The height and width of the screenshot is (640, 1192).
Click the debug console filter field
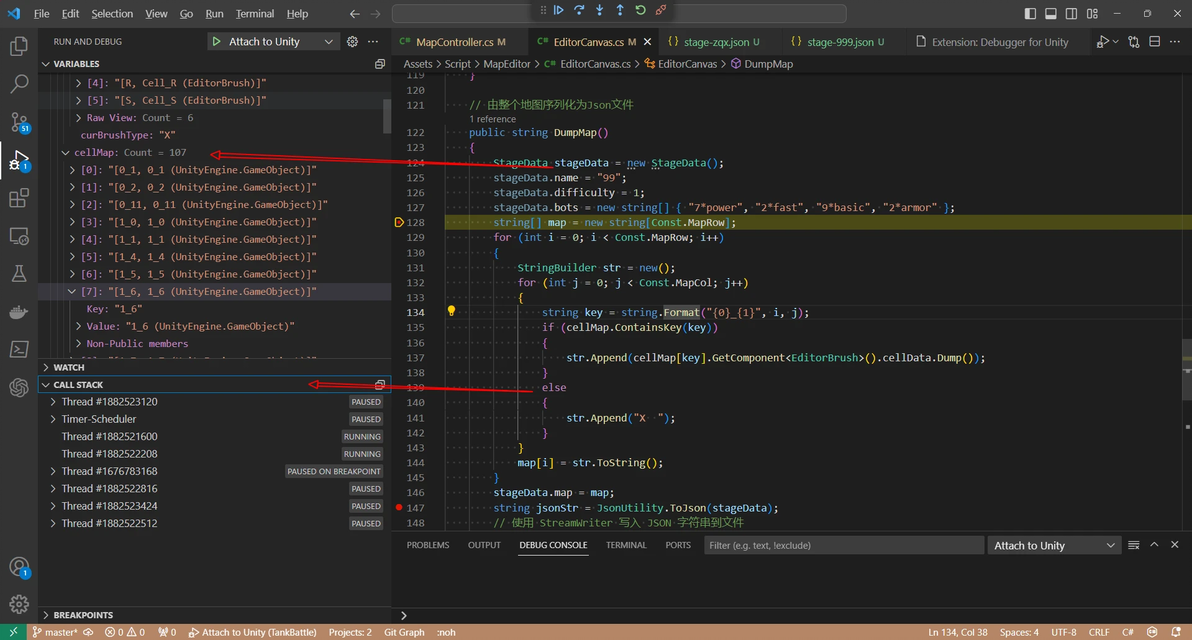point(844,546)
